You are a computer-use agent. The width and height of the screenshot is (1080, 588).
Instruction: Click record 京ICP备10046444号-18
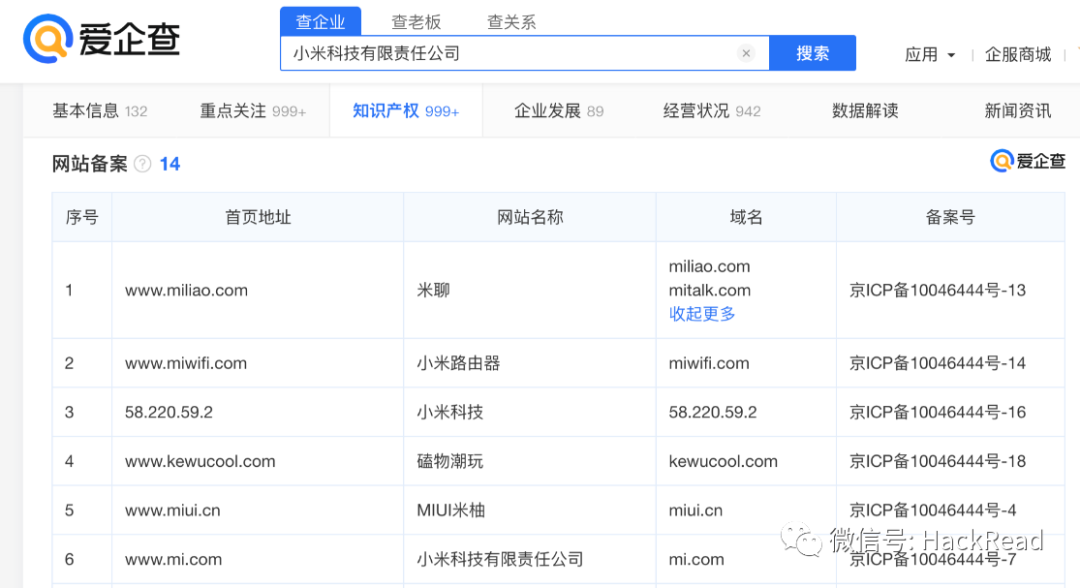[937, 461]
